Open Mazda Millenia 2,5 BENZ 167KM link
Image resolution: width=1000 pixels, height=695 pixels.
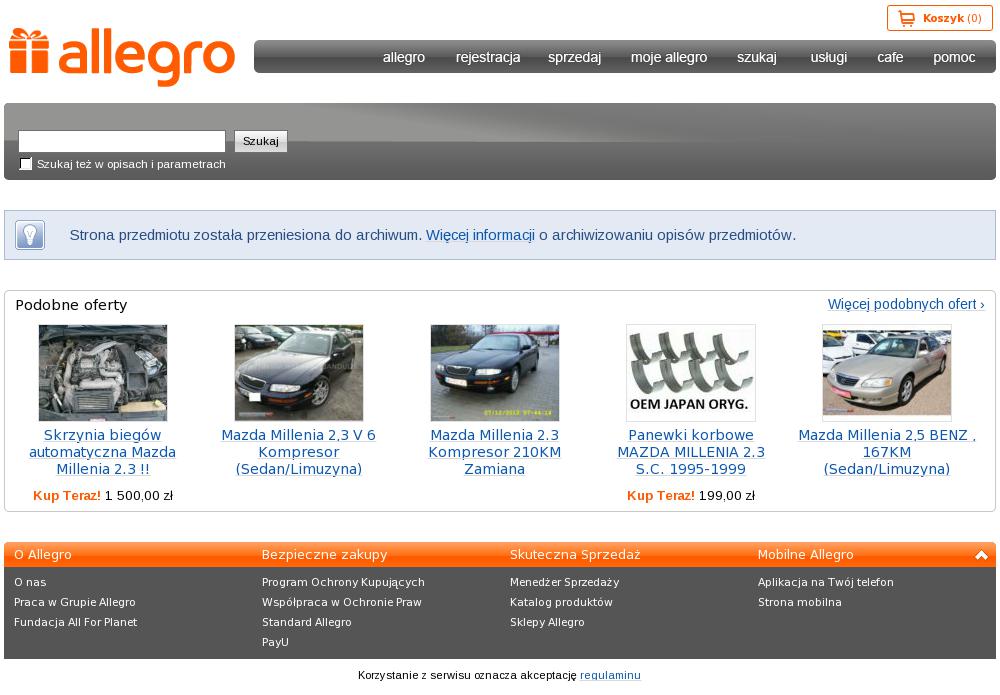[886, 452]
